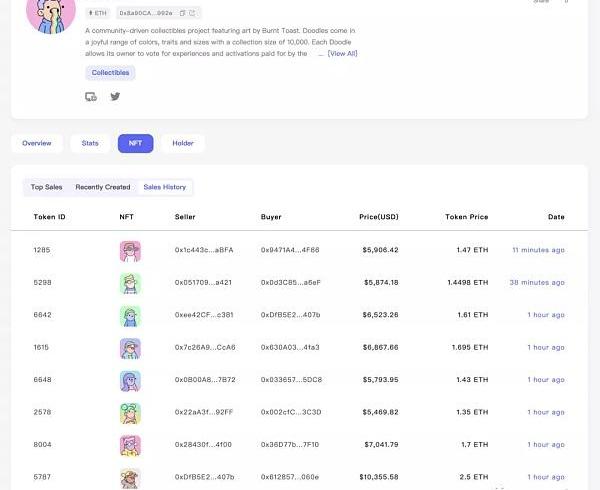Click the Collectibles tag button
The width and height of the screenshot is (600, 490).
coord(110,73)
